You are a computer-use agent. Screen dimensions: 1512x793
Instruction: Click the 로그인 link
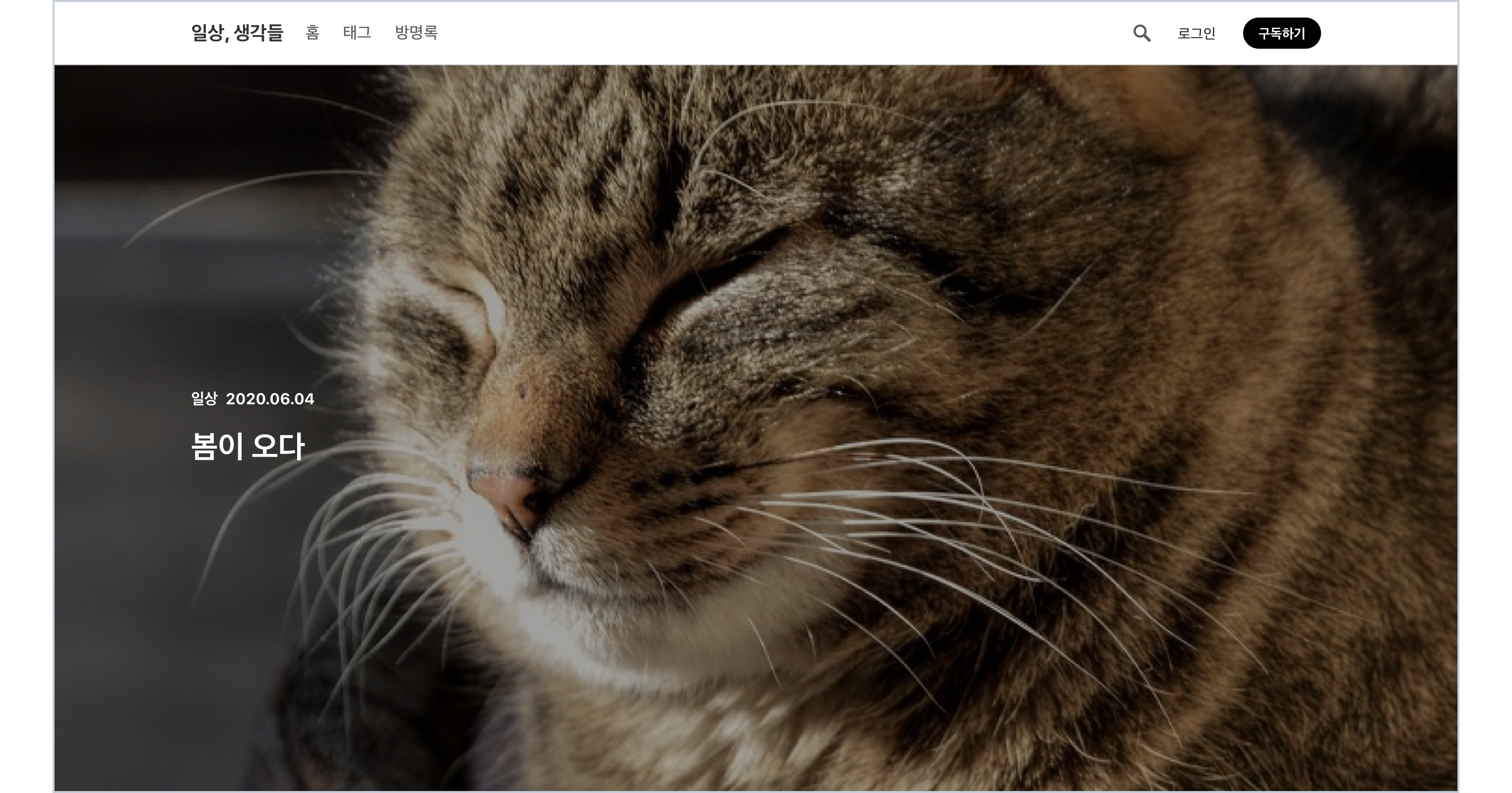(x=1196, y=34)
